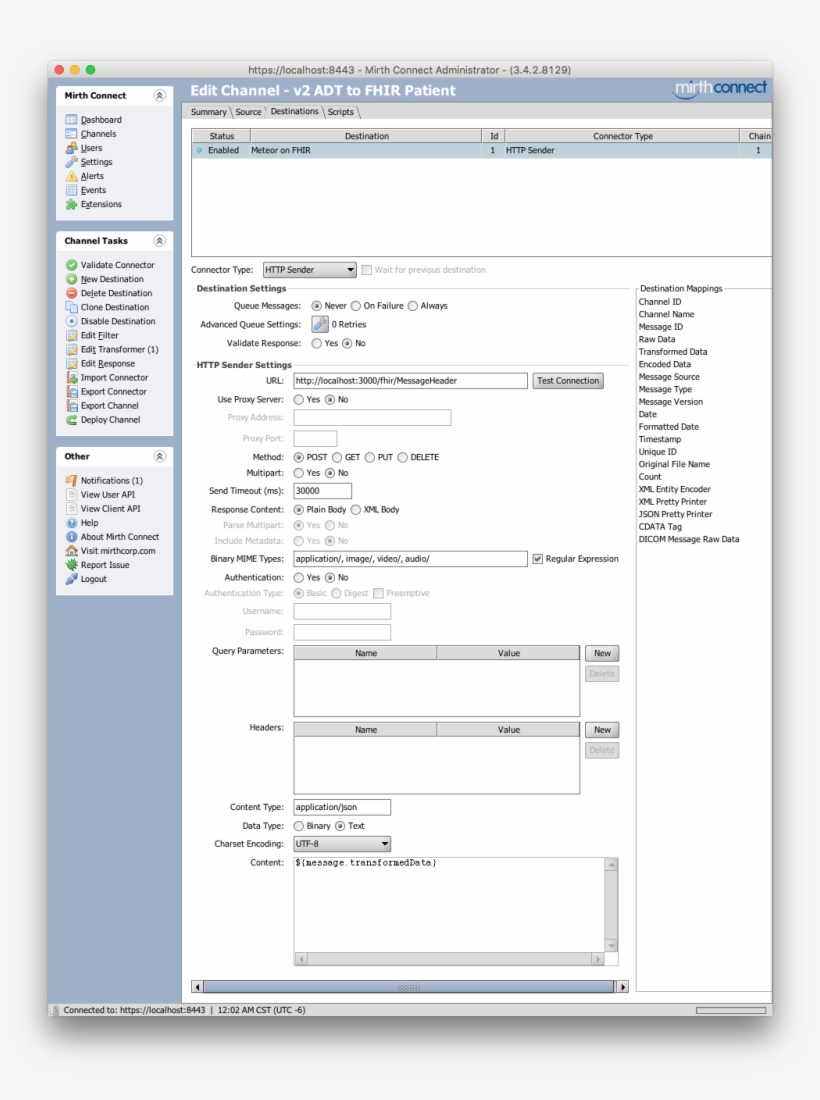Open the Channels view

coord(100,133)
